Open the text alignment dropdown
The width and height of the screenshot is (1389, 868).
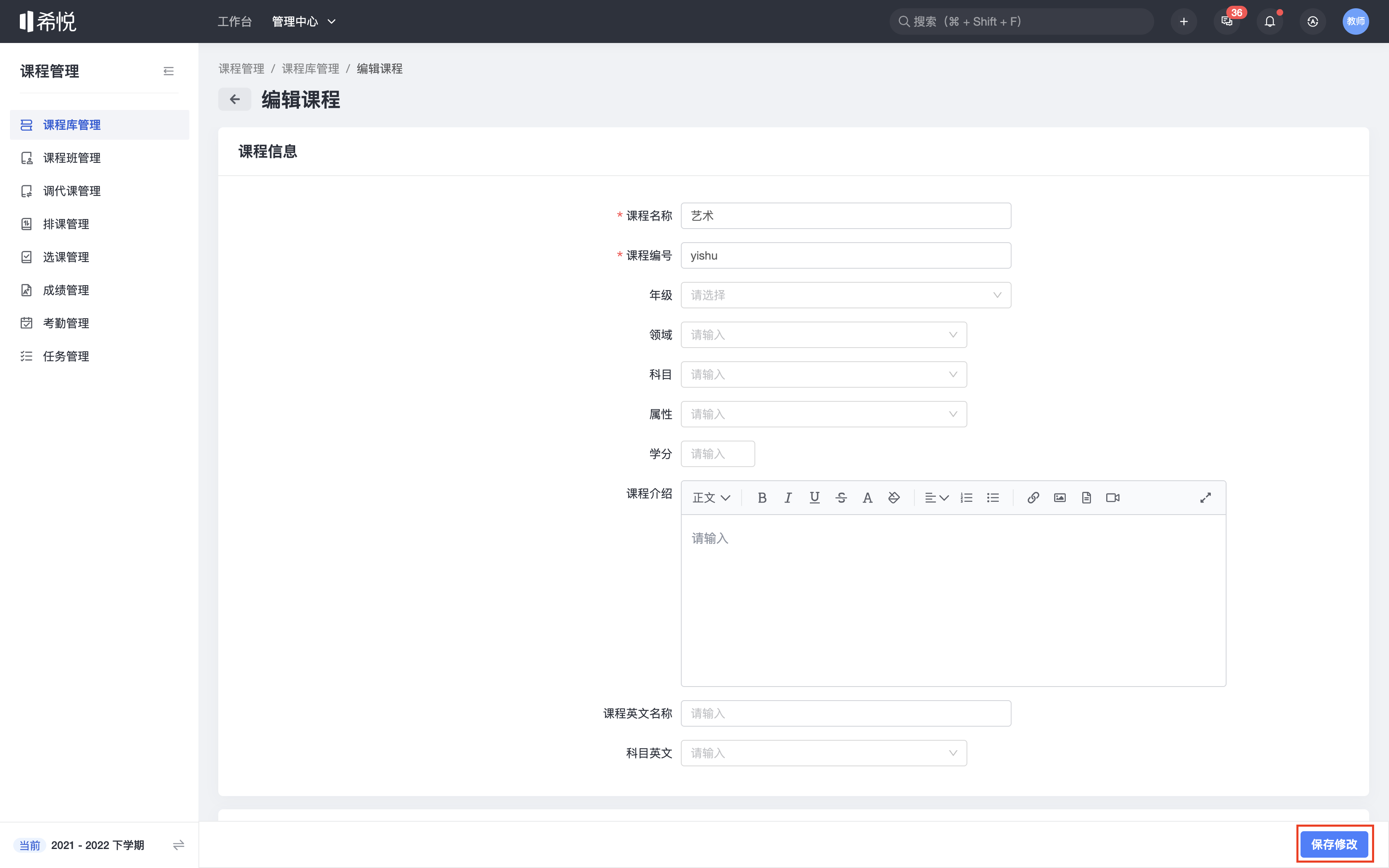(x=937, y=498)
